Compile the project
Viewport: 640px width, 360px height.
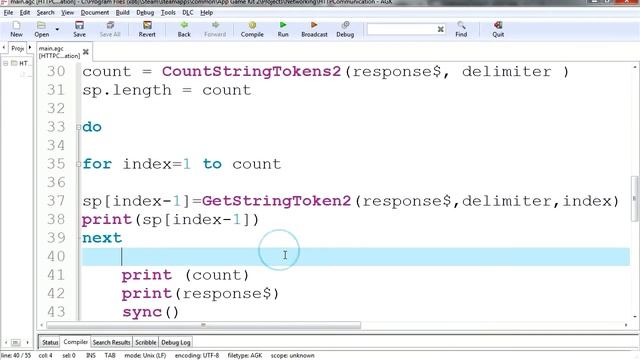pyautogui.click(x=252, y=29)
